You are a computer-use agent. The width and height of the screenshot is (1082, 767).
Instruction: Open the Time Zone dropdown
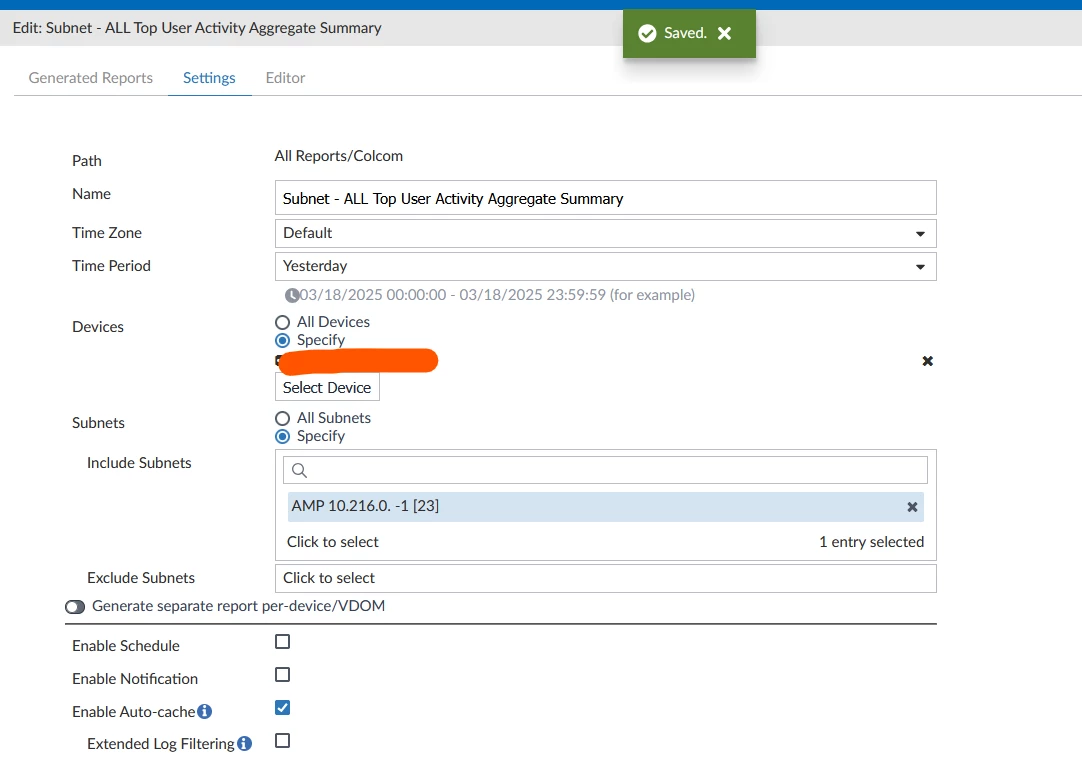(605, 233)
